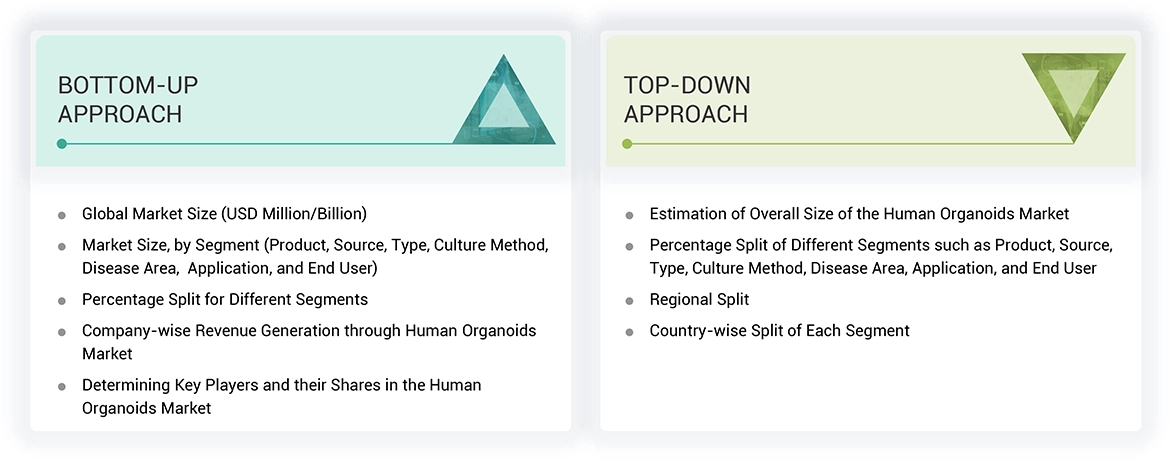
Task: Click bullet beside Determining Key Players
Action: tap(62, 386)
